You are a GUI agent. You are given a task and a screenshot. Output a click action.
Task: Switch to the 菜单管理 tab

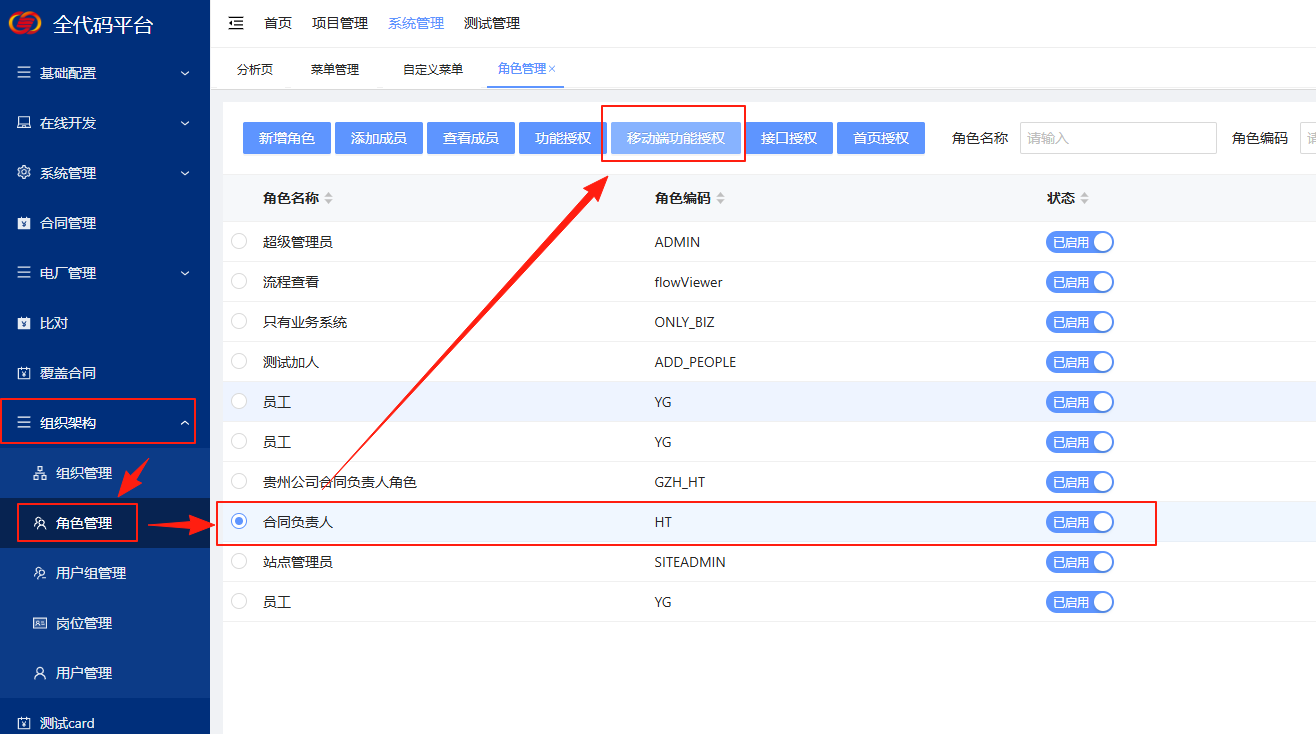(334, 69)
